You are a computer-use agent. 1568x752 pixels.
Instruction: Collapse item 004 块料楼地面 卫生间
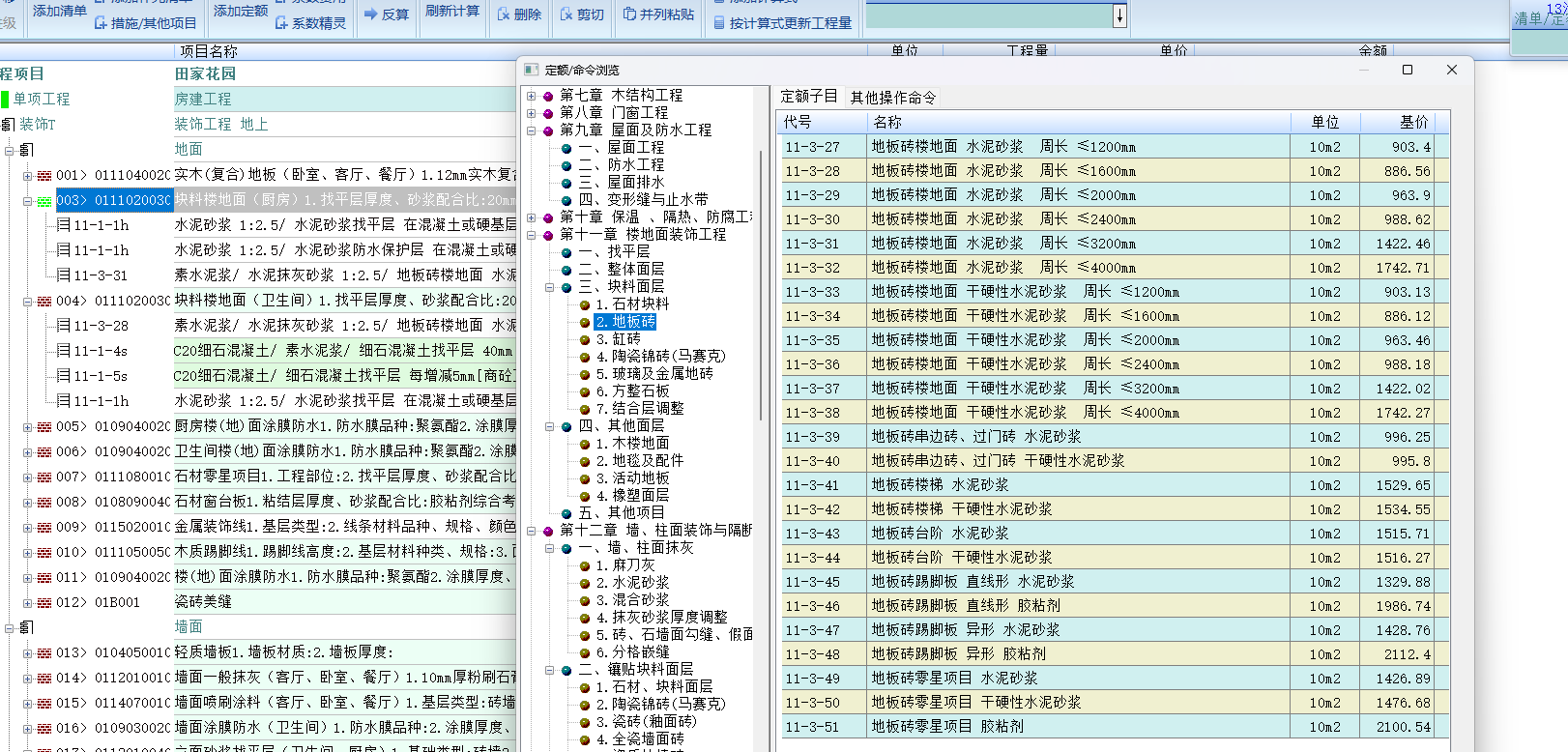(x=27, y=302)
